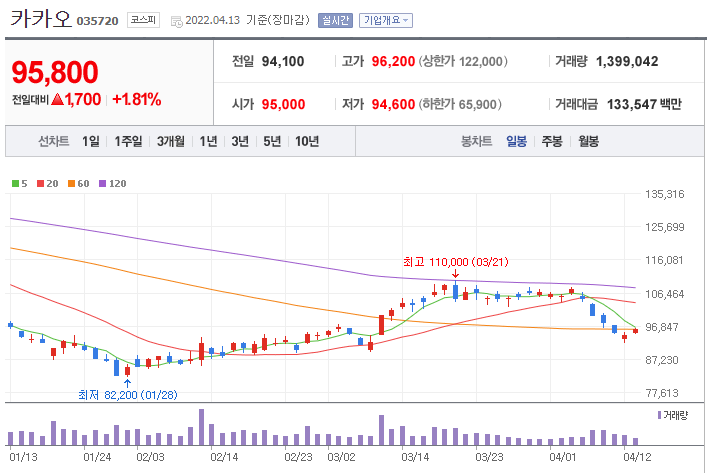The width and height of the screenshot is (707, 473).
Task: Click the 코스피 market badge
Action: [143, 20]
